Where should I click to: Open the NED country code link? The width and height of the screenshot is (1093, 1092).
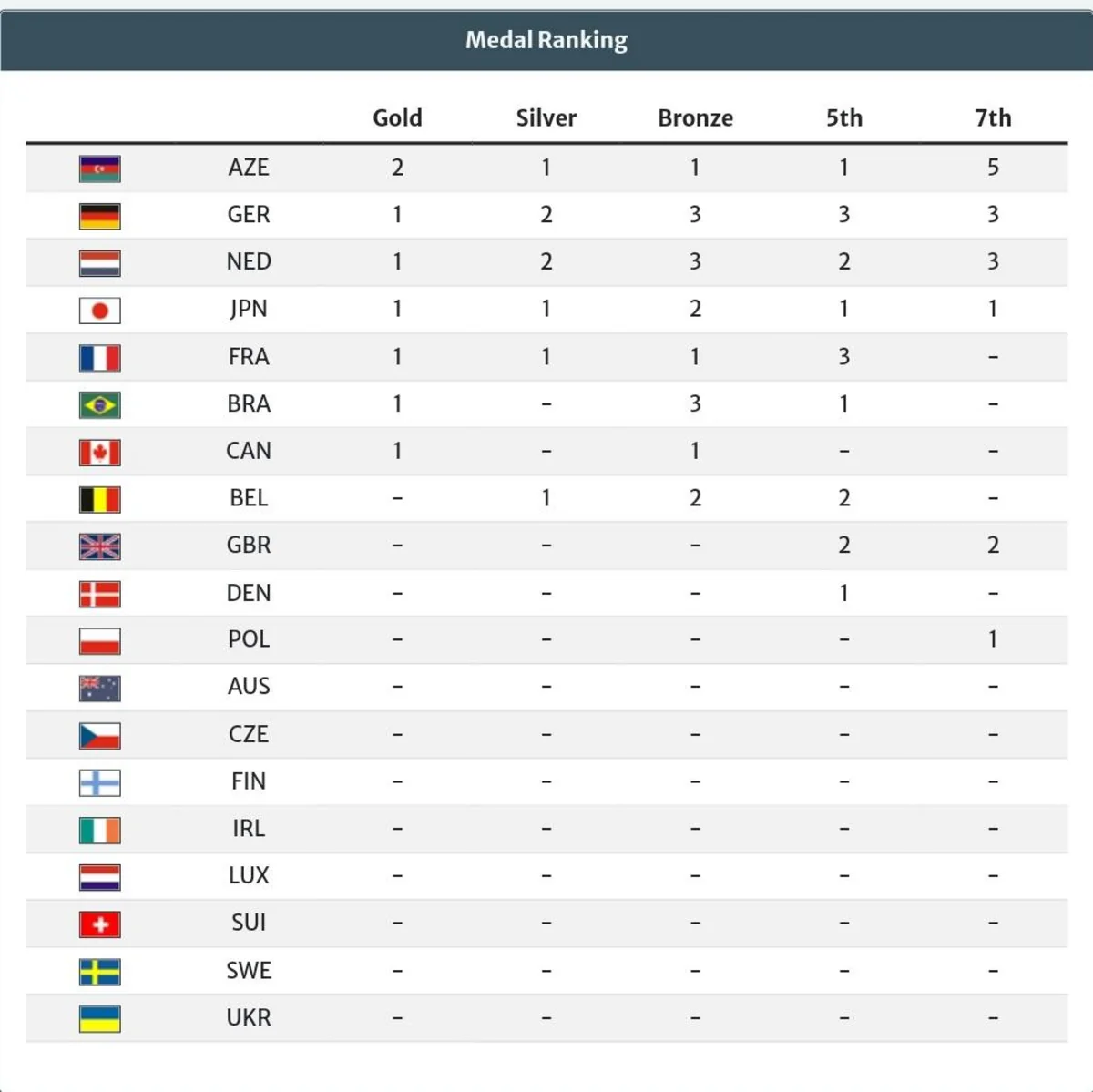tap(249, 262)
